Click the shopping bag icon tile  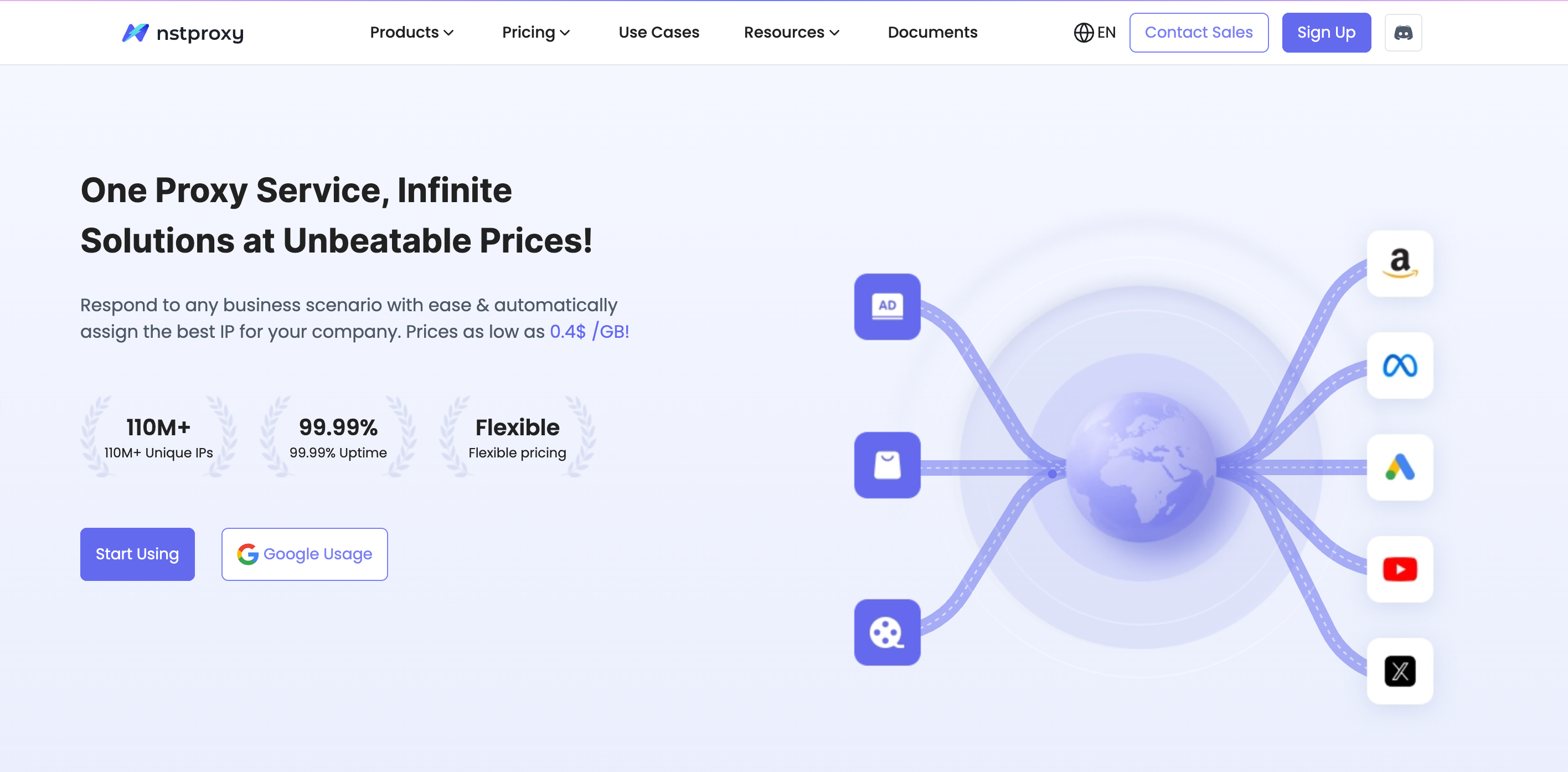pyautogui.click(x=887, y=465)
